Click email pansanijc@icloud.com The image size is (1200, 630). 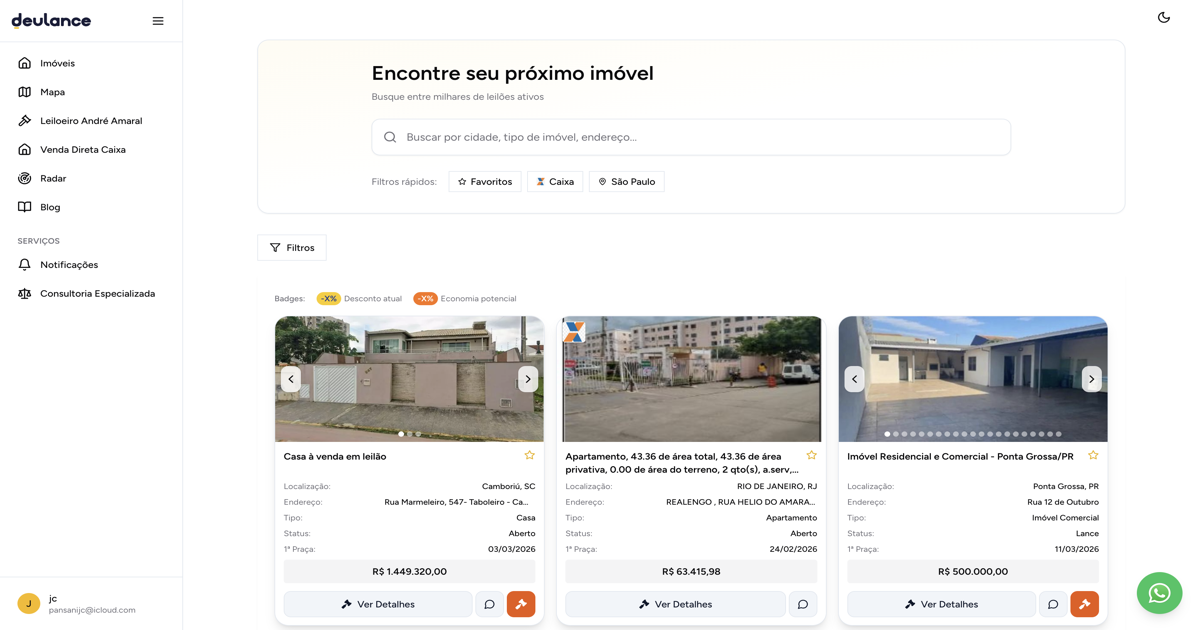click(92, 610)
